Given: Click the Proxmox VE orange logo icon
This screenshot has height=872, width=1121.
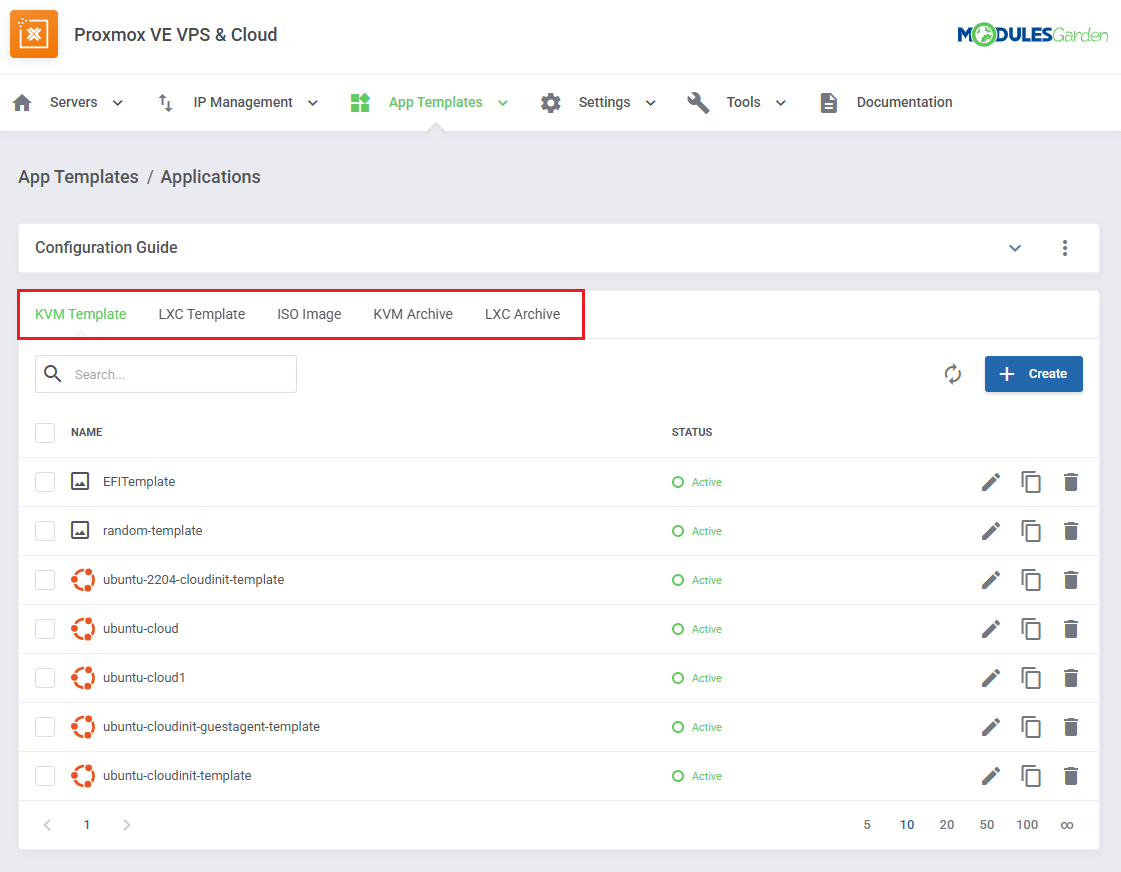Looking at the screenshot, I should (x=34, y=34).
